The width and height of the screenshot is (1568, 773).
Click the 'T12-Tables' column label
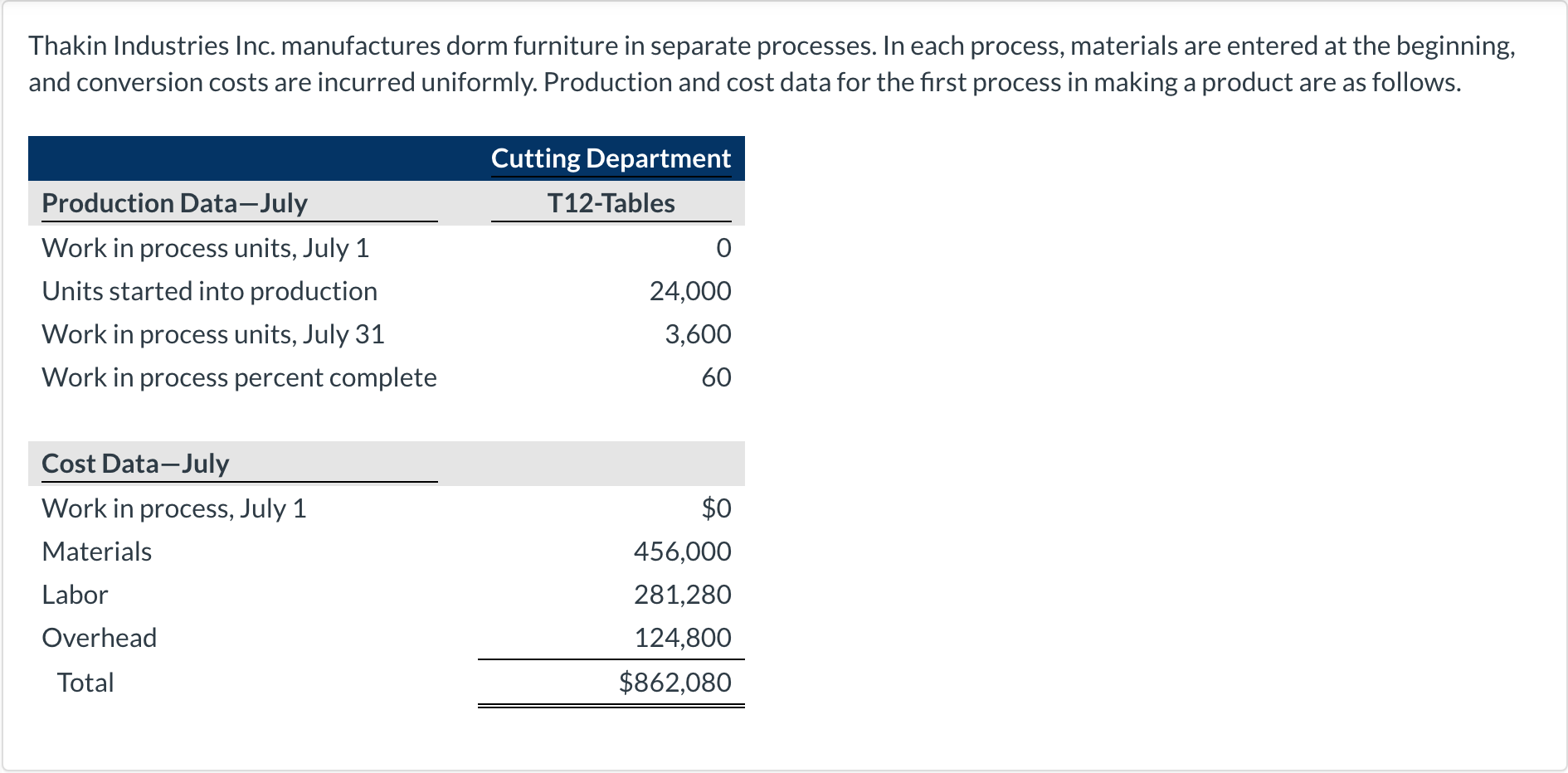coord(611,203)
